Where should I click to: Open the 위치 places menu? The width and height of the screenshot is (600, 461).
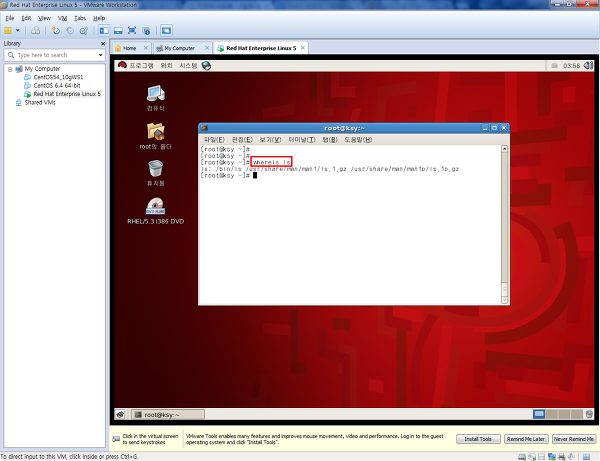coord(166,66)
